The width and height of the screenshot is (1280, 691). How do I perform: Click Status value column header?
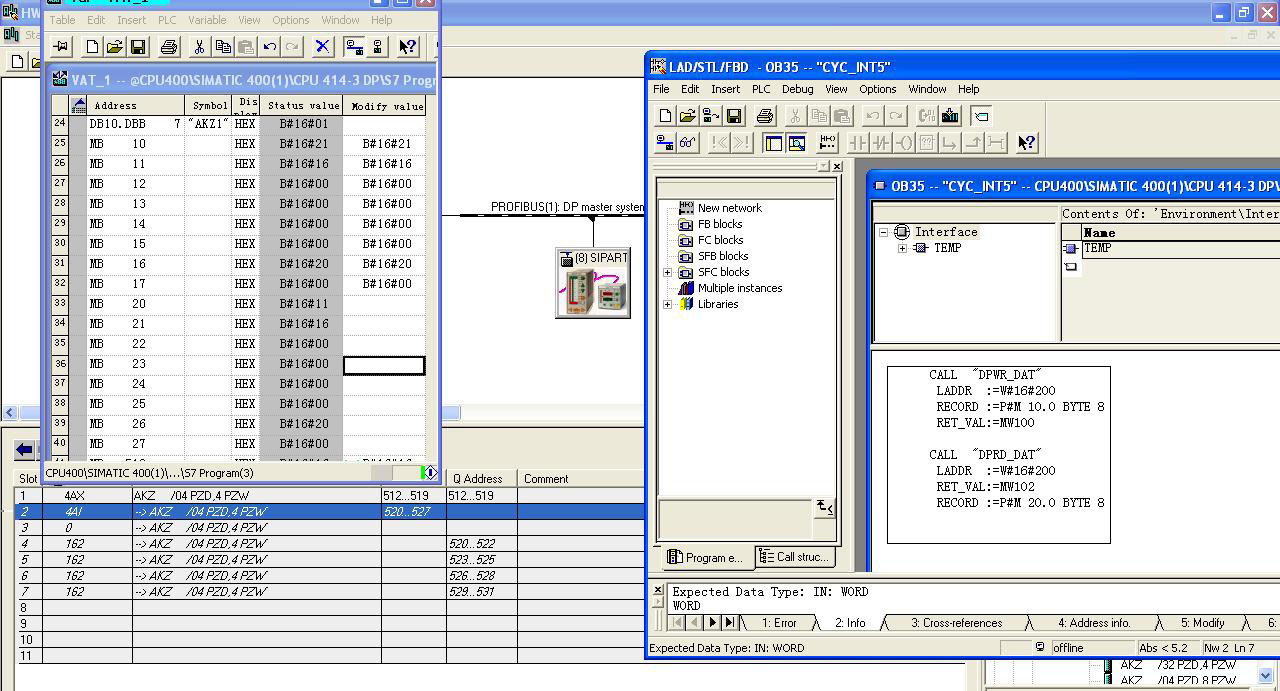point(301,105)
